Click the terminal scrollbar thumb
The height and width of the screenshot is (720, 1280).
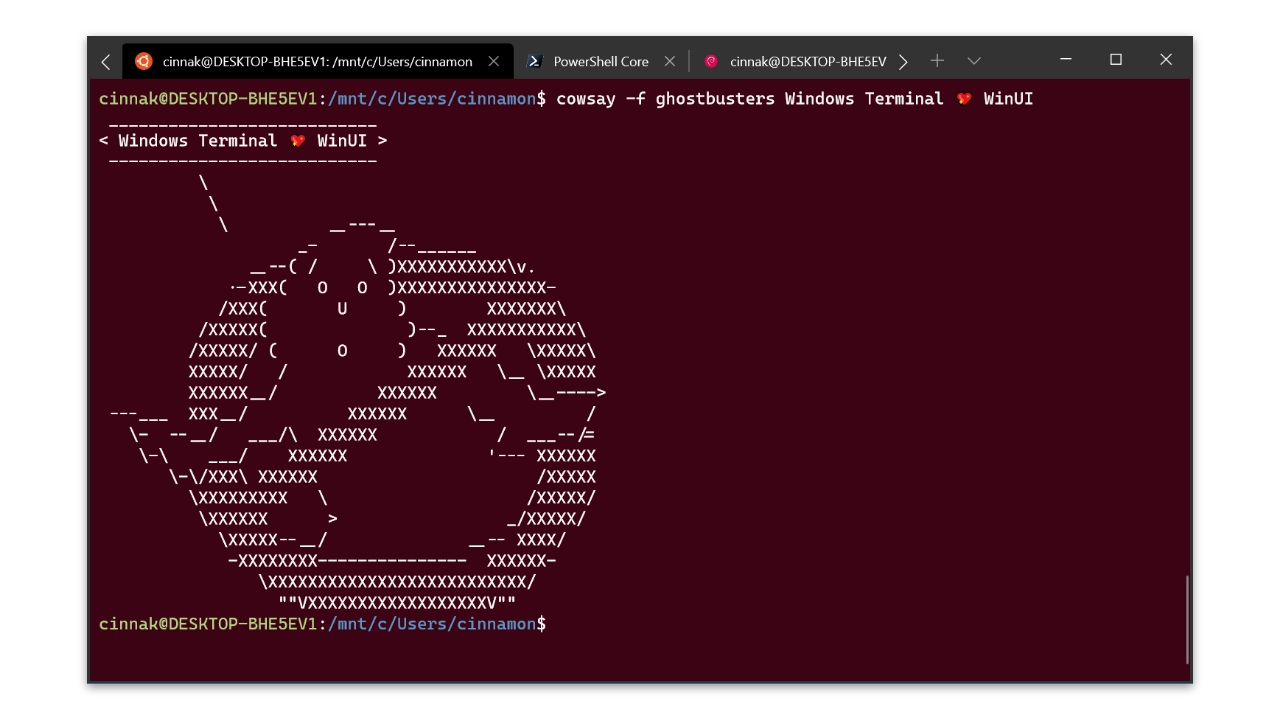(1187, 619)
